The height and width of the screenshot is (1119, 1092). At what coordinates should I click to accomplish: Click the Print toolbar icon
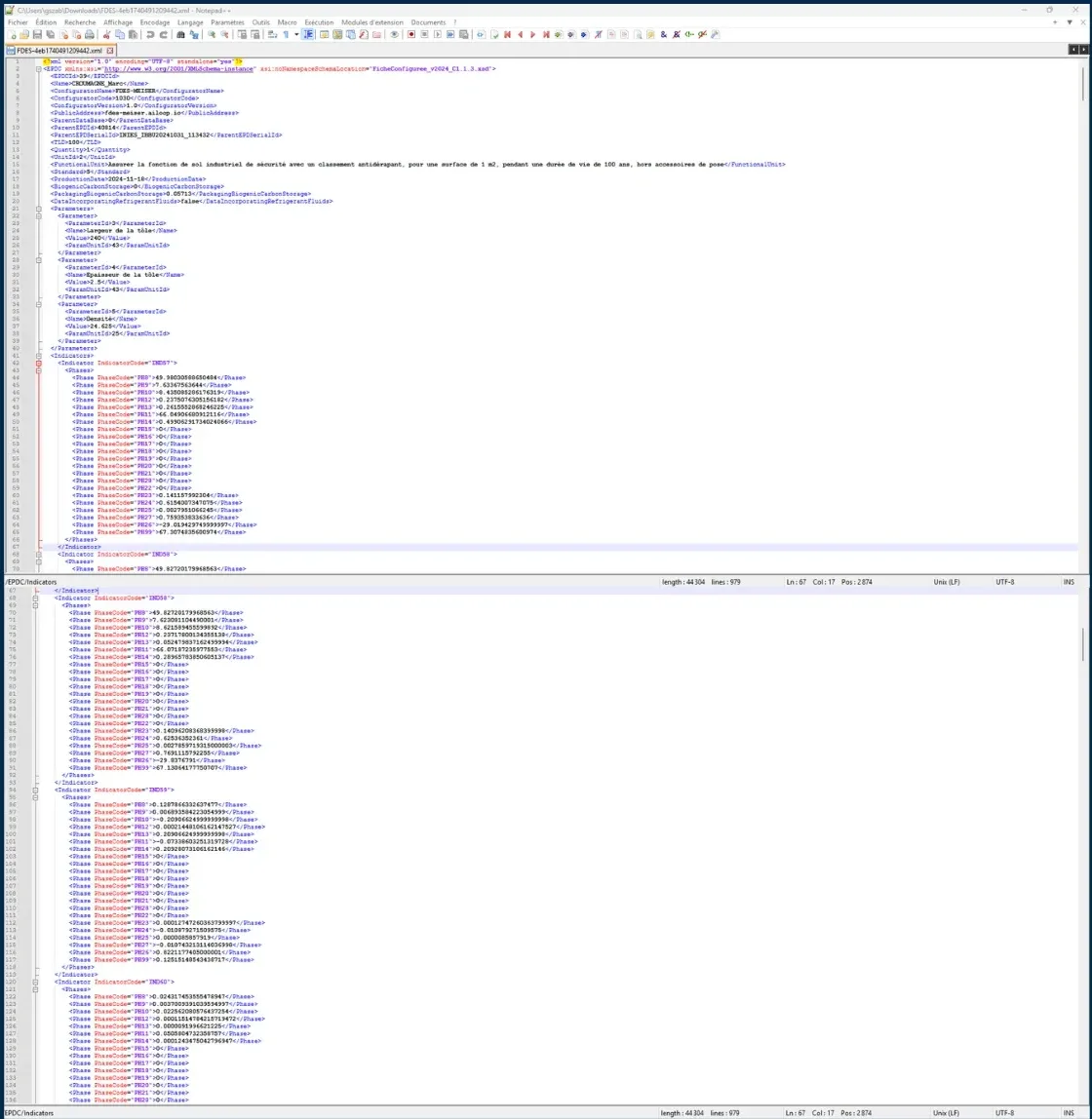(90, 34)
